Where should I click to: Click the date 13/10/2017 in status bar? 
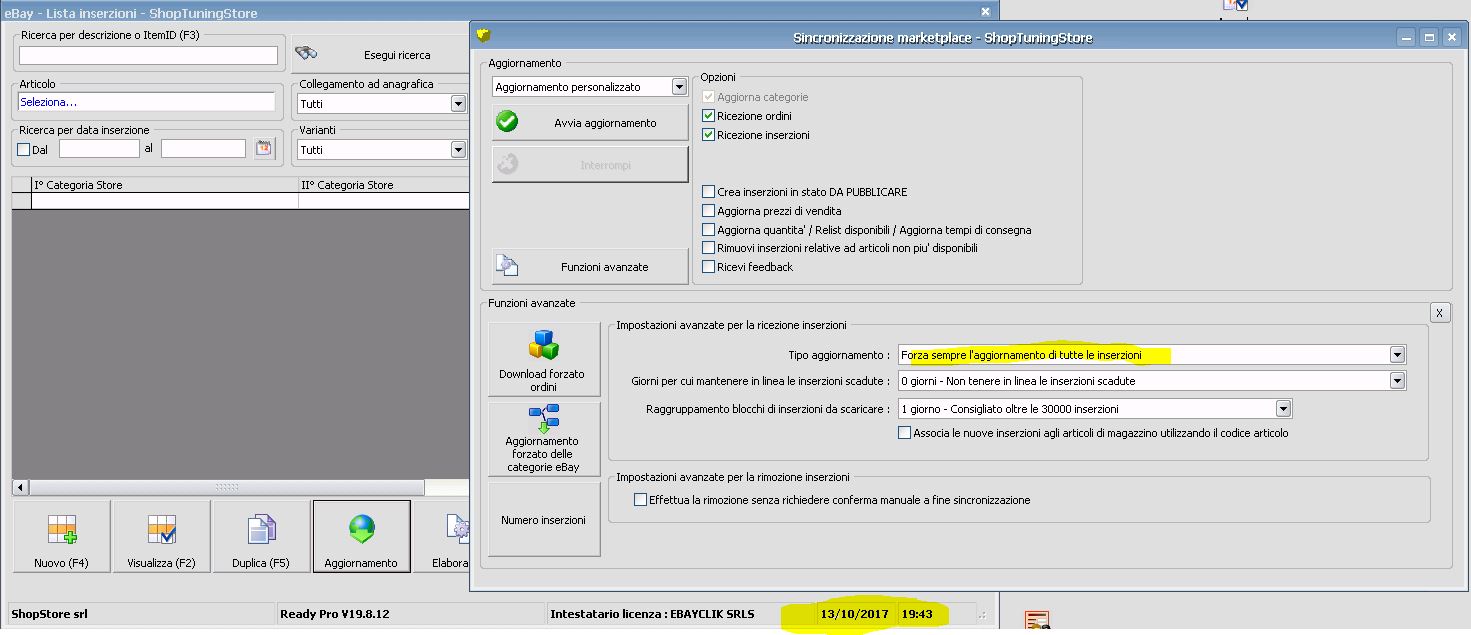tap(854, 614)
